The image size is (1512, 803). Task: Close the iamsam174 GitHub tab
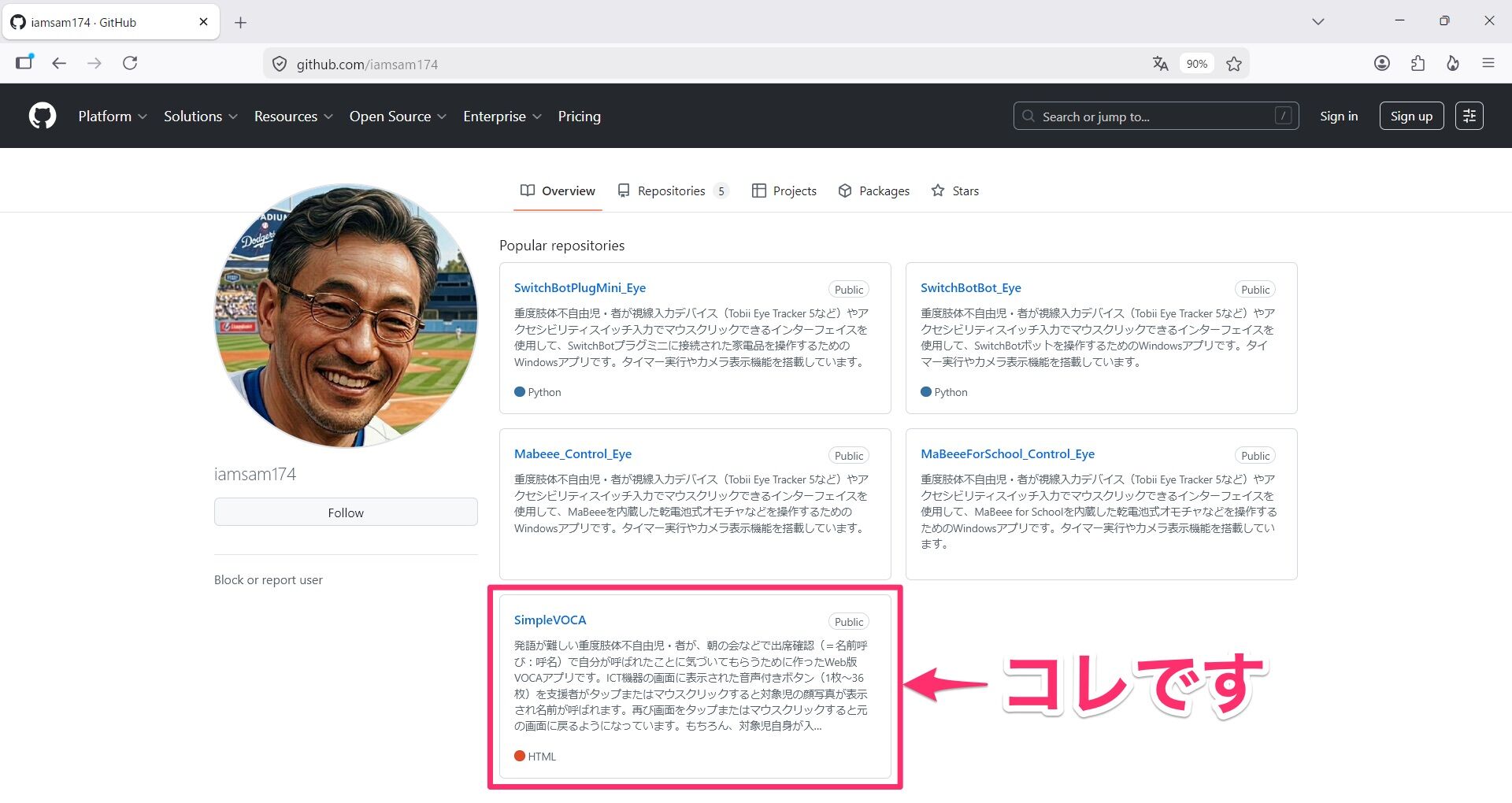point(203,22)
